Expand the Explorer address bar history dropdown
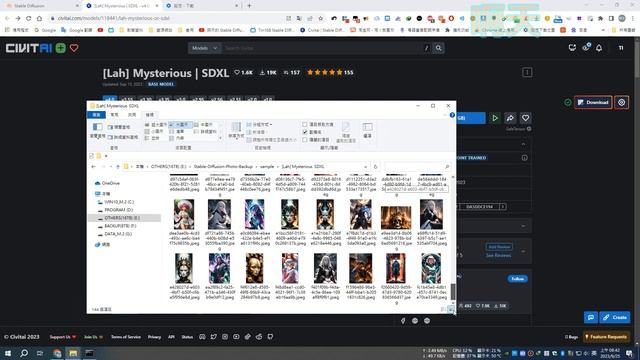 [365, 167]
